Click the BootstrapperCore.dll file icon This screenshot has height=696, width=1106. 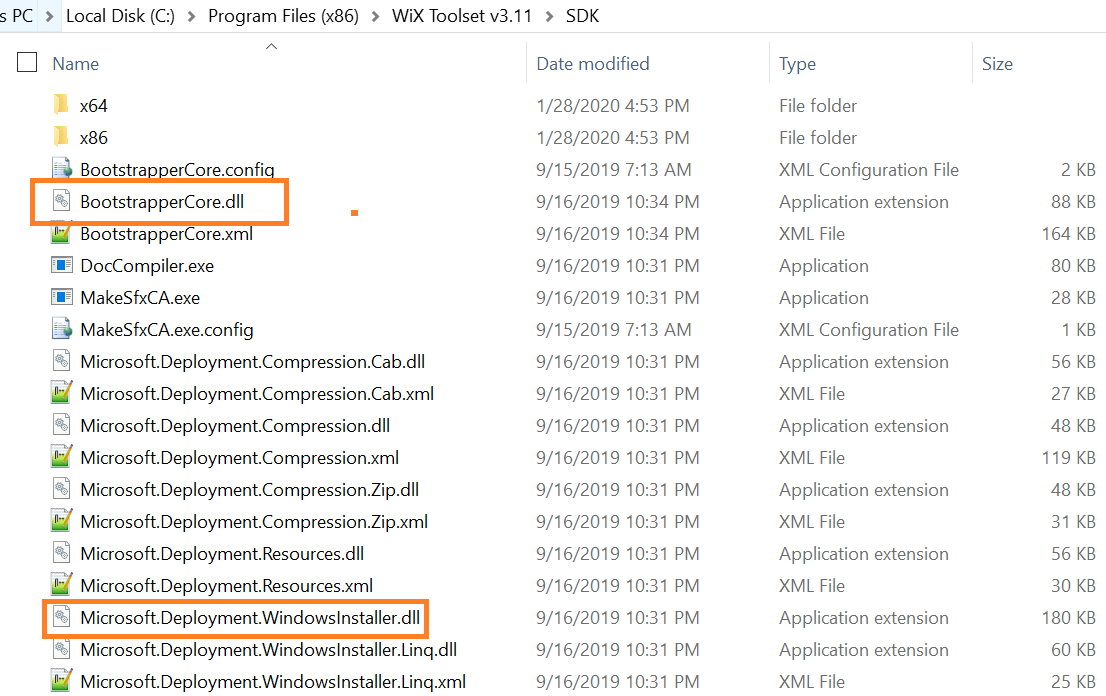[x=62, y=201]
